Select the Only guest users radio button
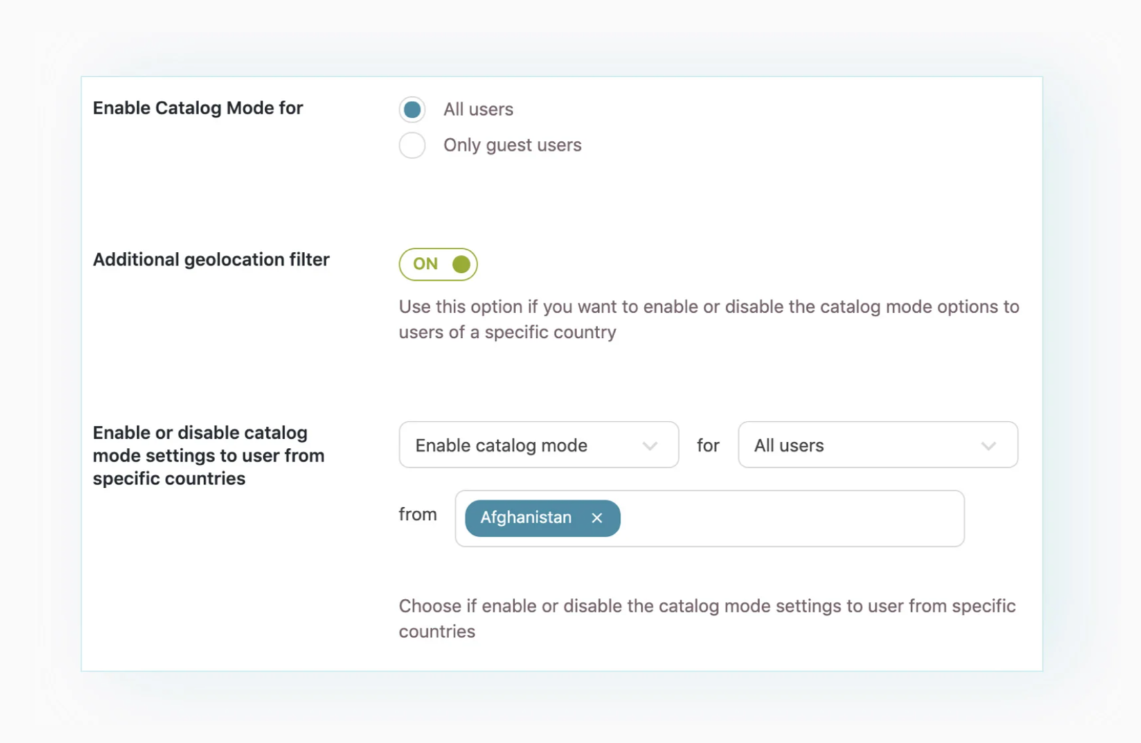Screen dimensions: 1141x743 click(x=412, y=145)
